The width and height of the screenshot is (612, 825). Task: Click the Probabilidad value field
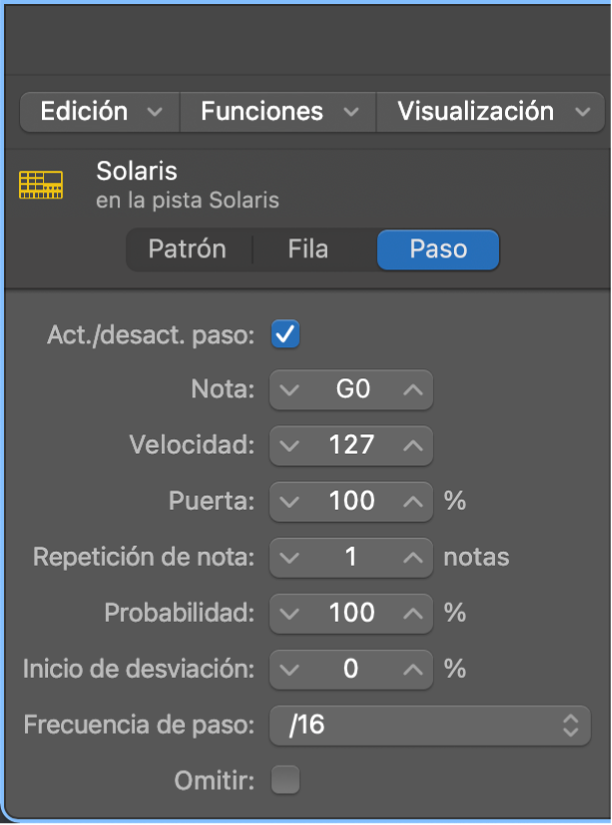[351, 614]
